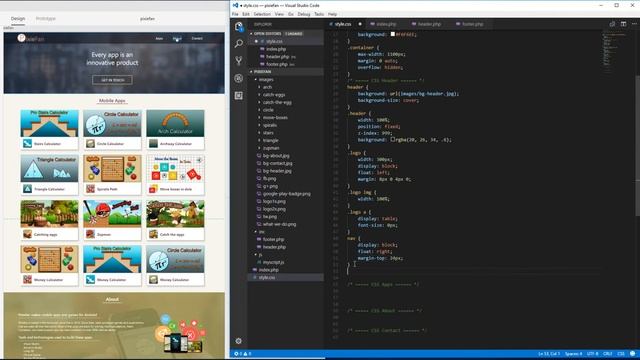This screenshot has height=360, width=640.
Task: Collapse the OPEN EDITORS section
Action: click(251, 33)
